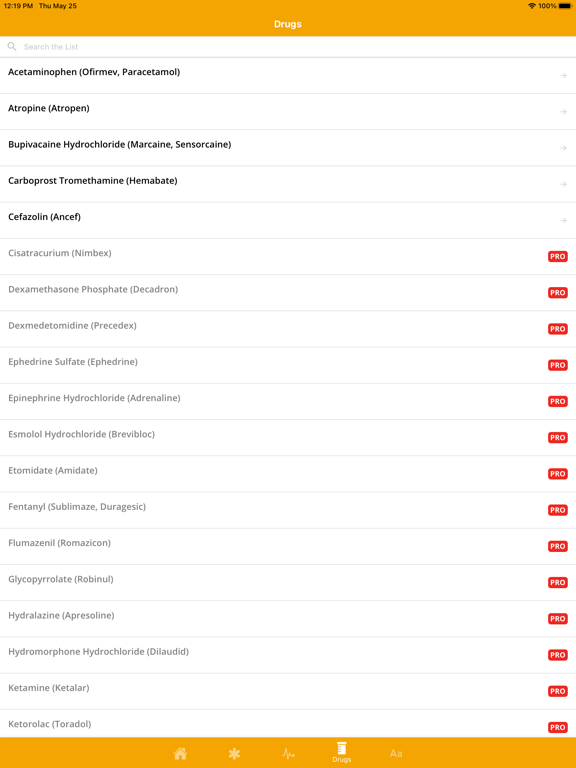Viewport: 576px width, 768px height.
Task: Expand Atropine entry with its arrow
Action: click(563, 112)
